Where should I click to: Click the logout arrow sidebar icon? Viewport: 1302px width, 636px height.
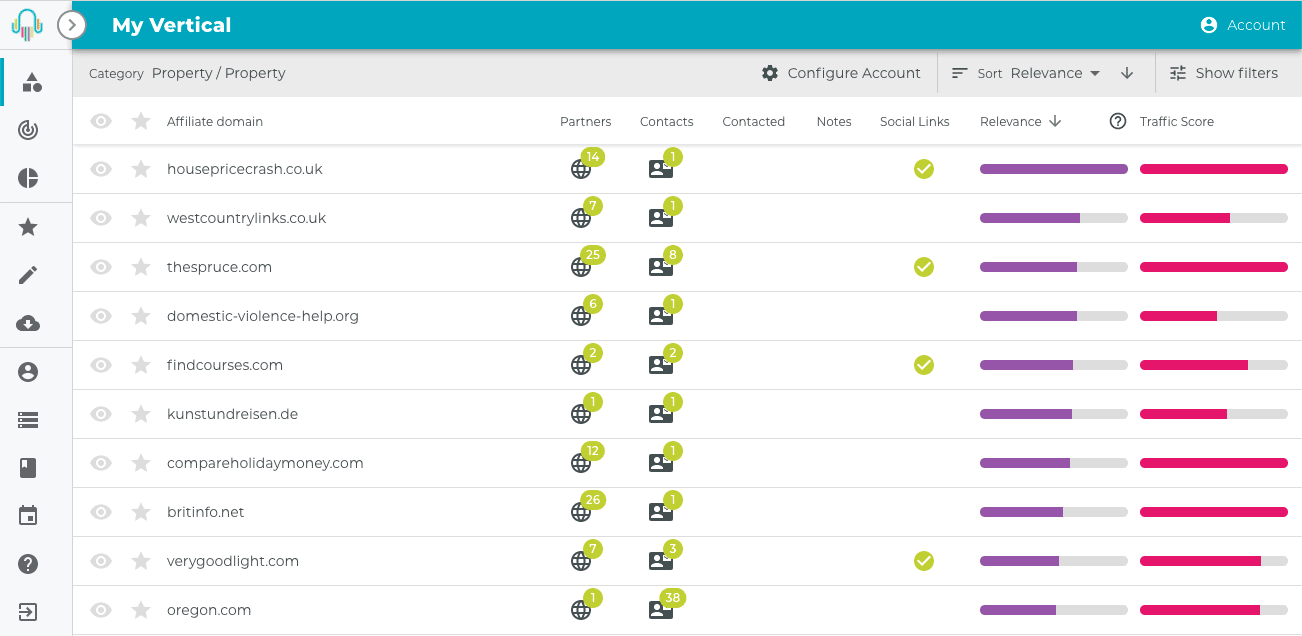[28, 612]
